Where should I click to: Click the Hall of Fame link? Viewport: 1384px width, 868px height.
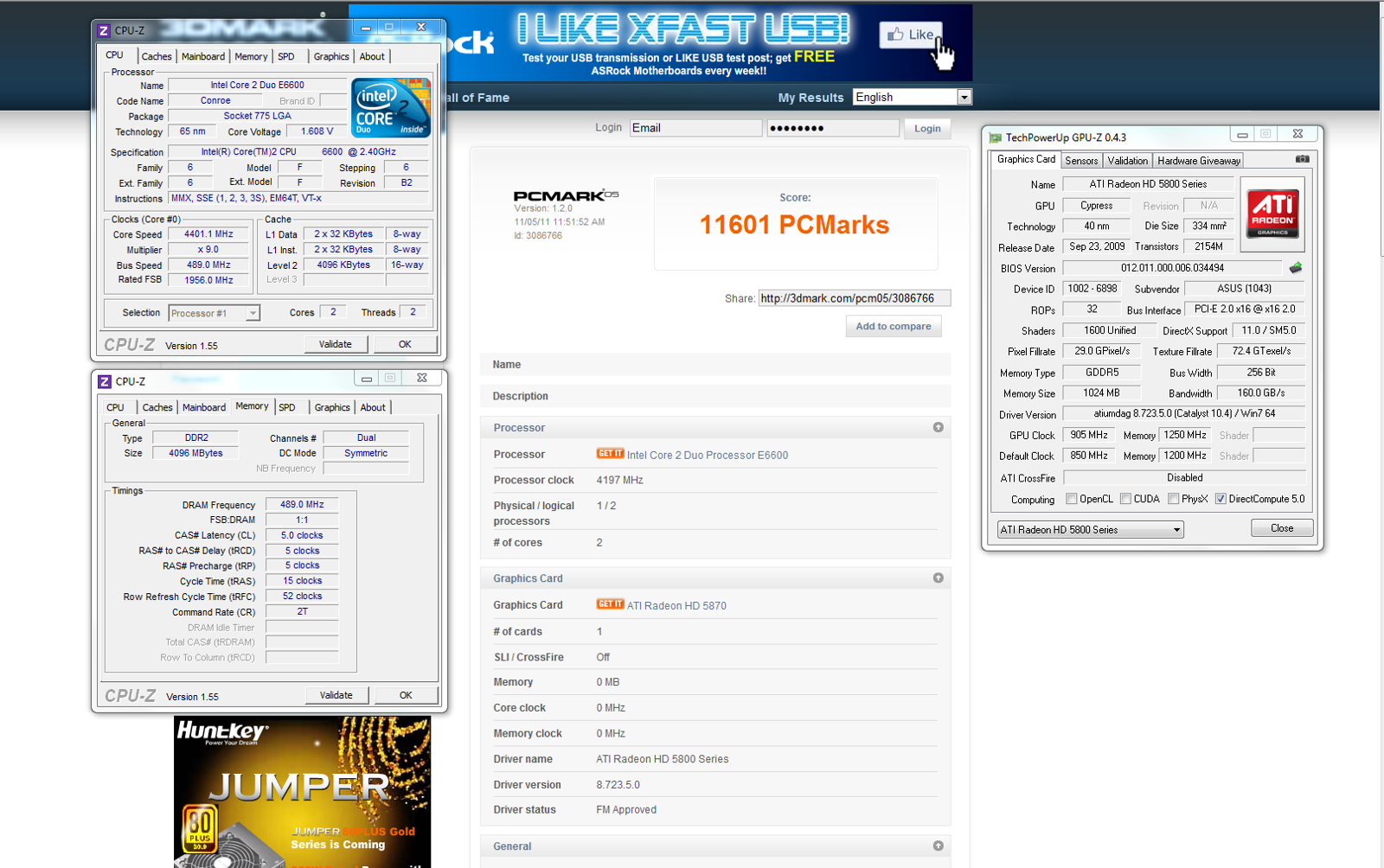(x=477, y=98)
